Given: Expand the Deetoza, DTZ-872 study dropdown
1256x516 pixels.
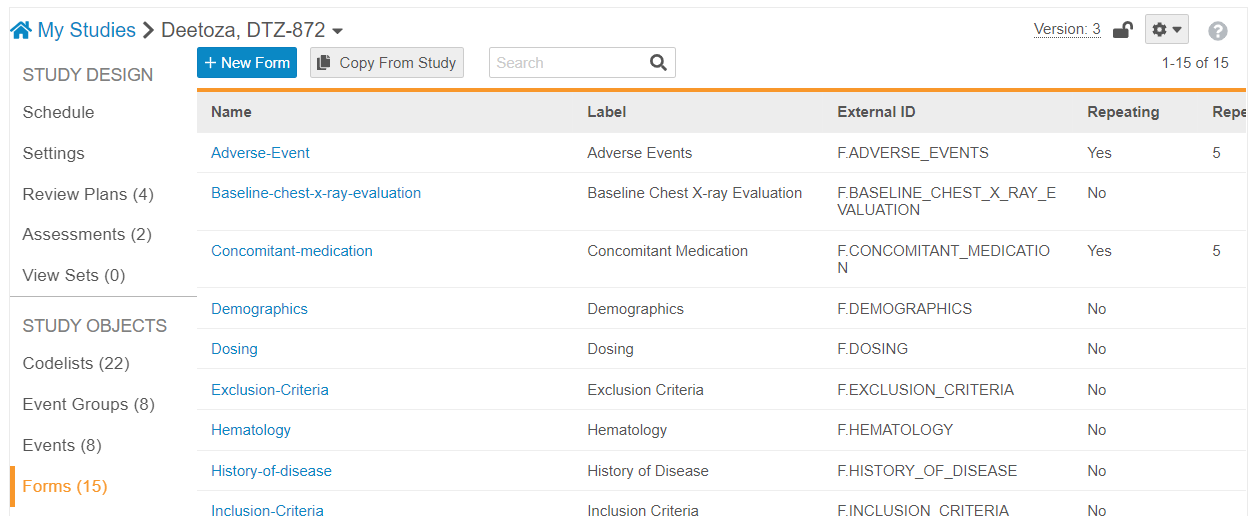Looking at the screenshot, I should [337, 32].
